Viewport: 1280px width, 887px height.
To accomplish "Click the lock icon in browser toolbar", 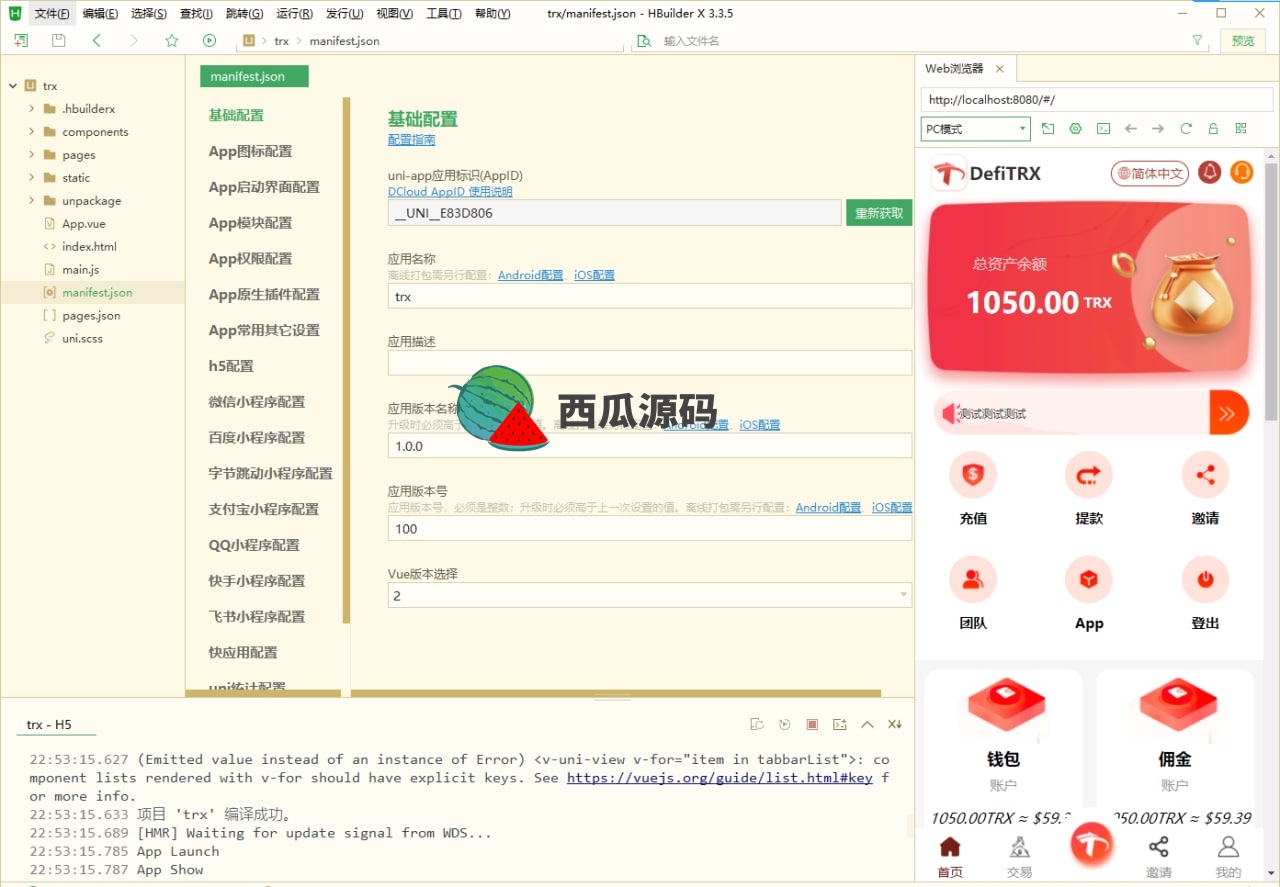I will (1213, 129).
